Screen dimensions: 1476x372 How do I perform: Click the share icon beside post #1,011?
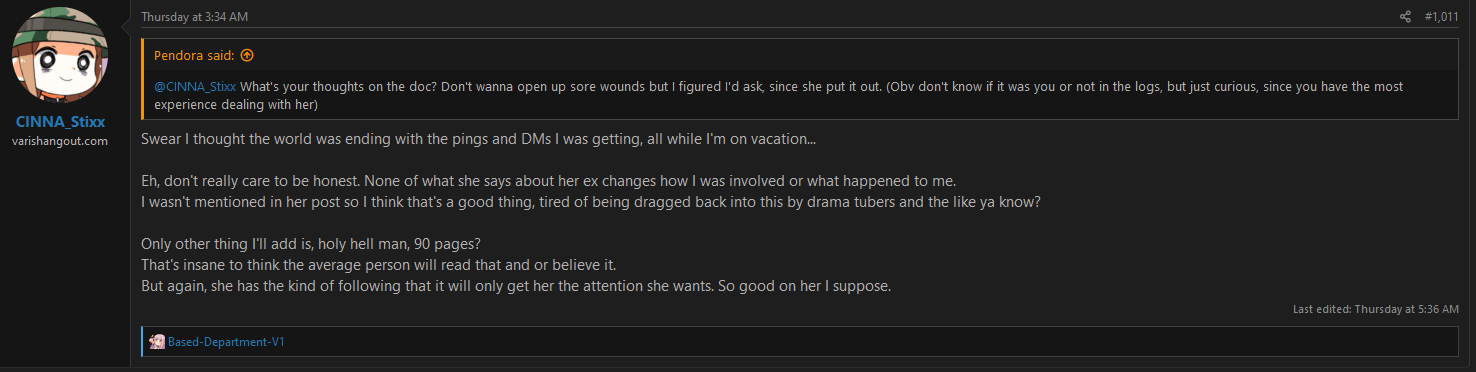tap(1405, 17)
